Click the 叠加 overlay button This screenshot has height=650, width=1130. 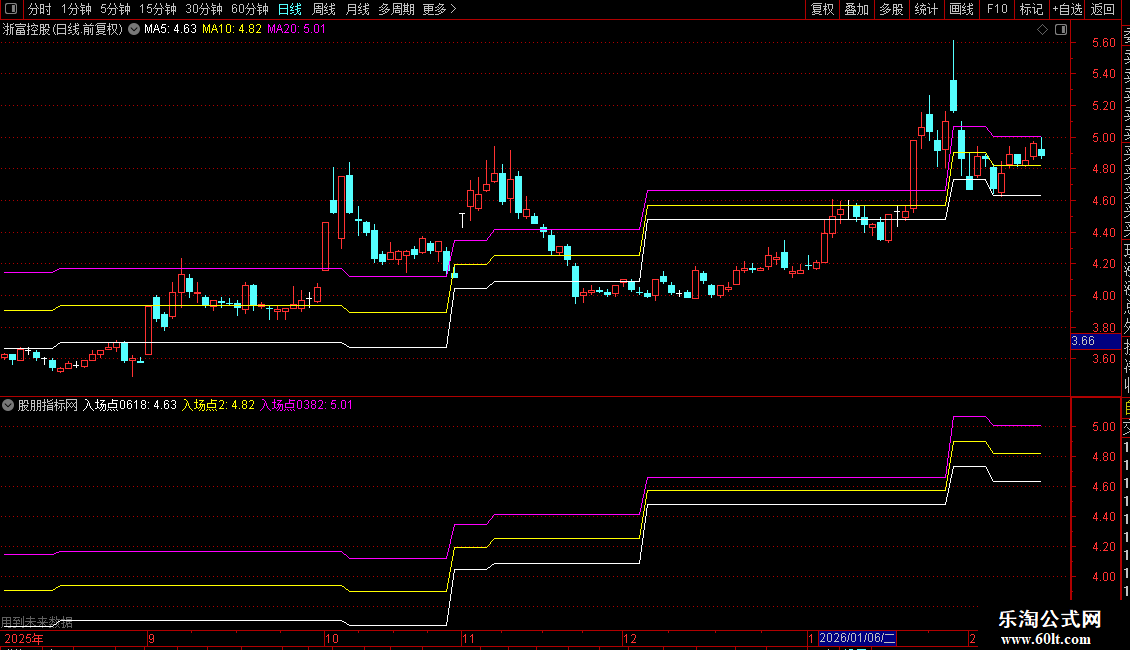[x=857, y=9]
